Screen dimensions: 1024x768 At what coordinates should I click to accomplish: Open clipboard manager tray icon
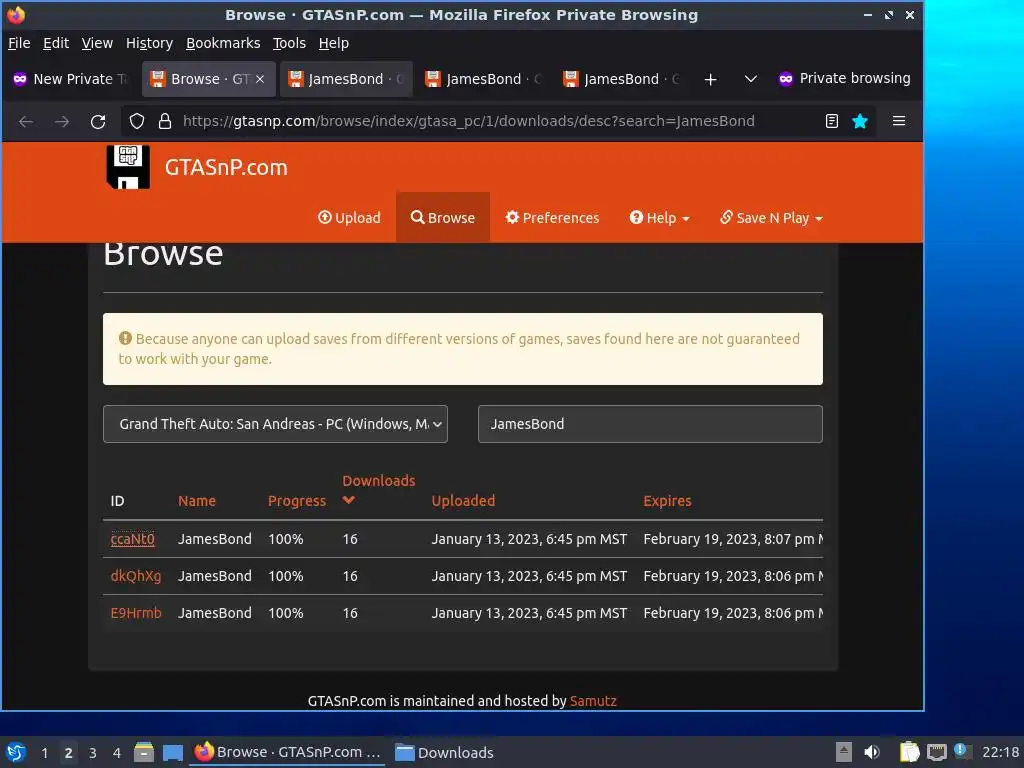(x=909, y=752)
